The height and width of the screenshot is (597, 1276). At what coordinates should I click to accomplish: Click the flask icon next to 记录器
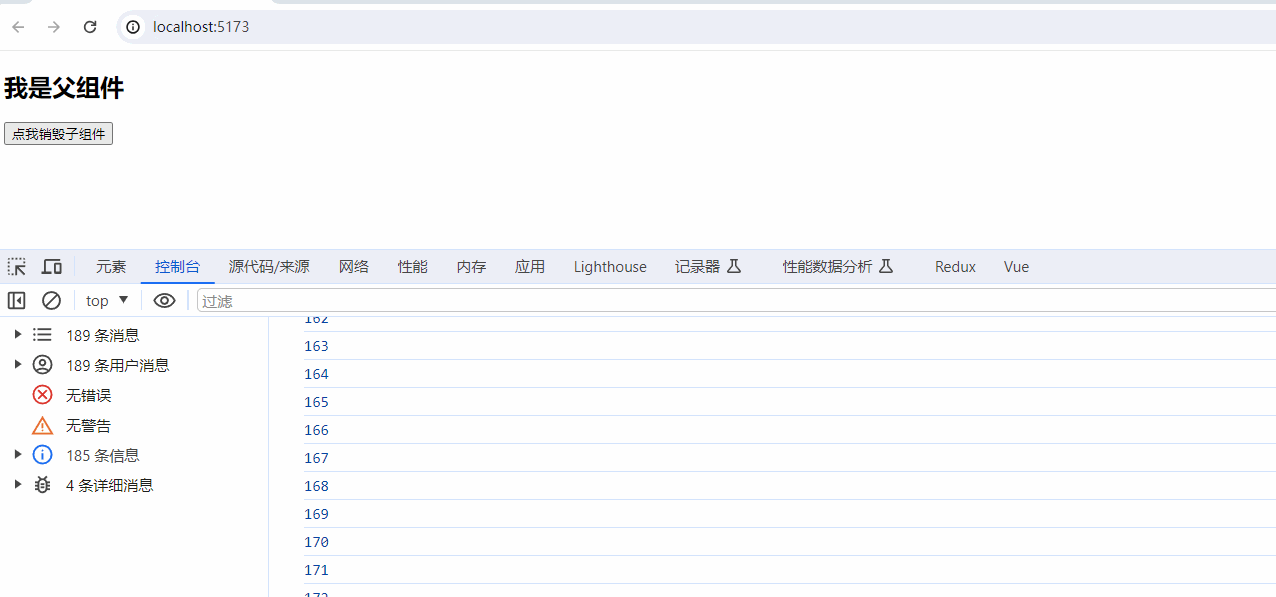[733, 267]
